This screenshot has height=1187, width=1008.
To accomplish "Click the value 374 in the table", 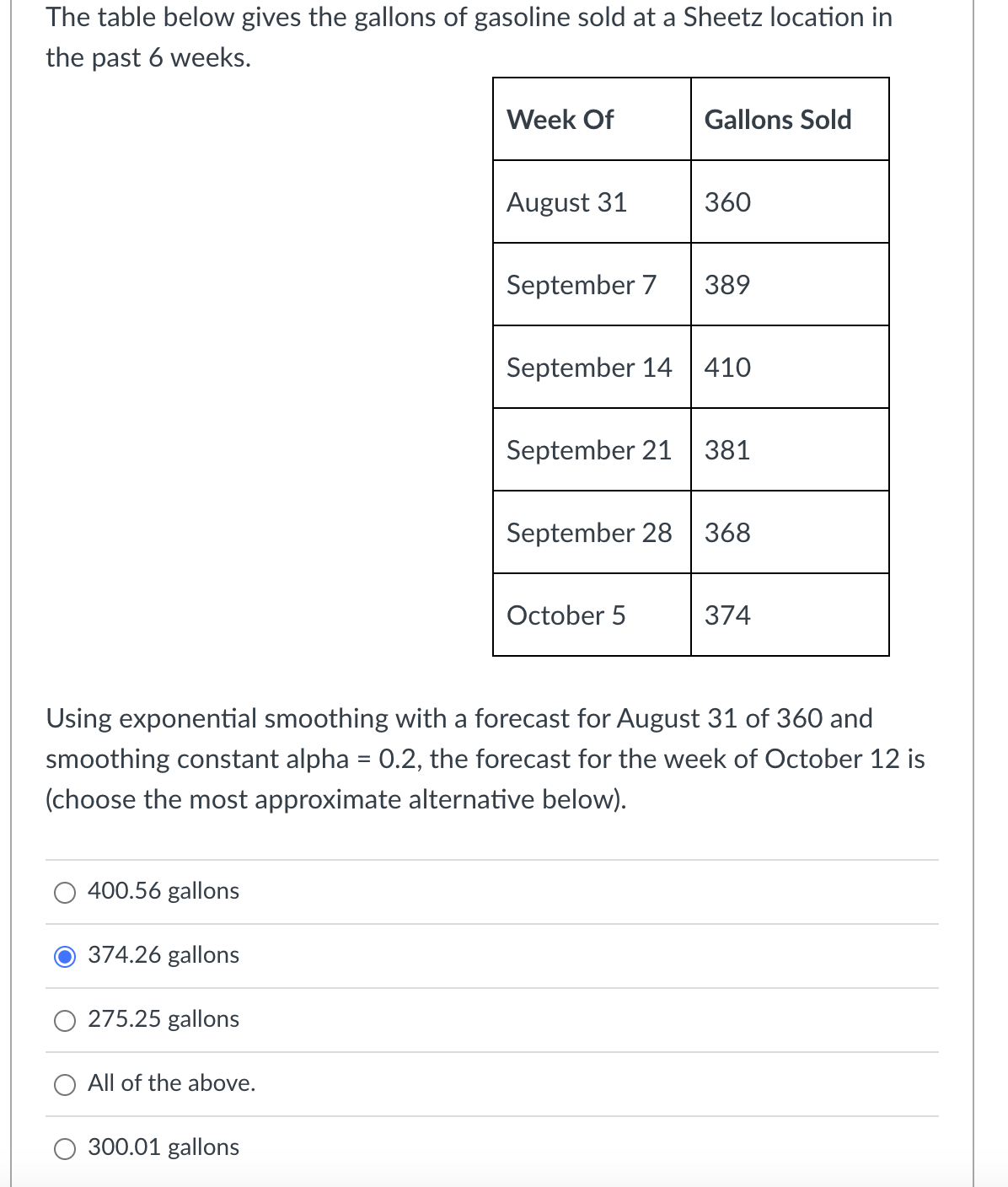I will [x=726, y=615].
